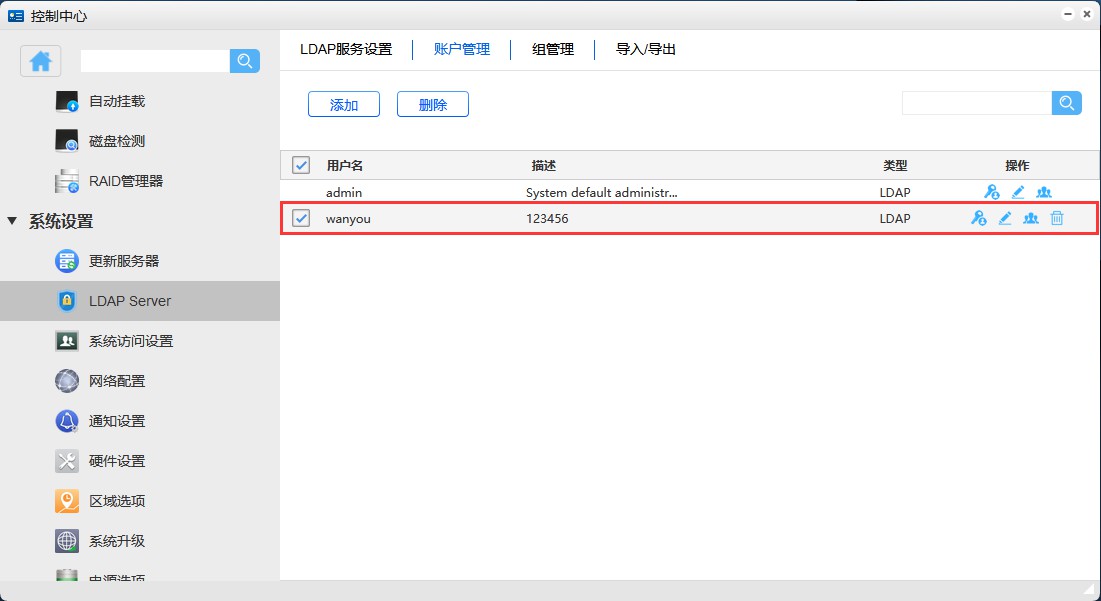Image resolution: width=1101 pixels, height=601 pixels.
Task: Open 系统访问设置 in the sidebar
Action: tap(131, 341)
